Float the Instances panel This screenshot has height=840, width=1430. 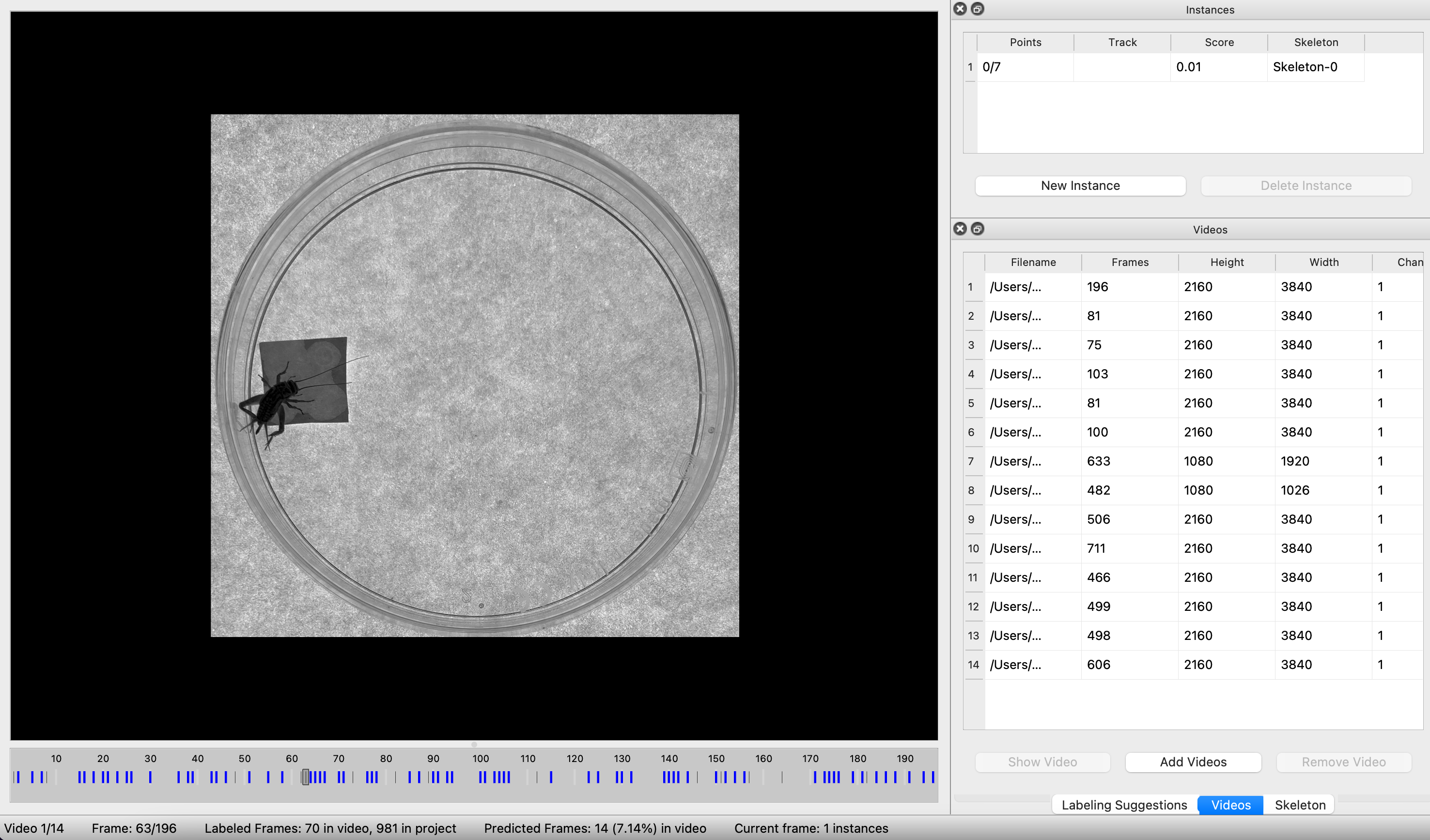click(977, 9)
